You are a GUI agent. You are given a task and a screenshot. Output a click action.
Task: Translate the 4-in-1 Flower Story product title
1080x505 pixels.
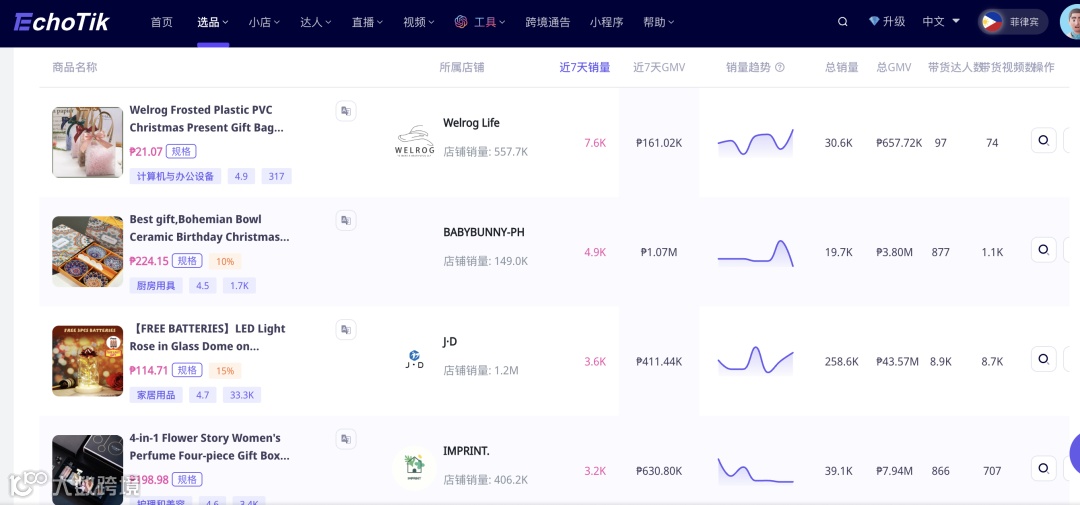(346, 439)
